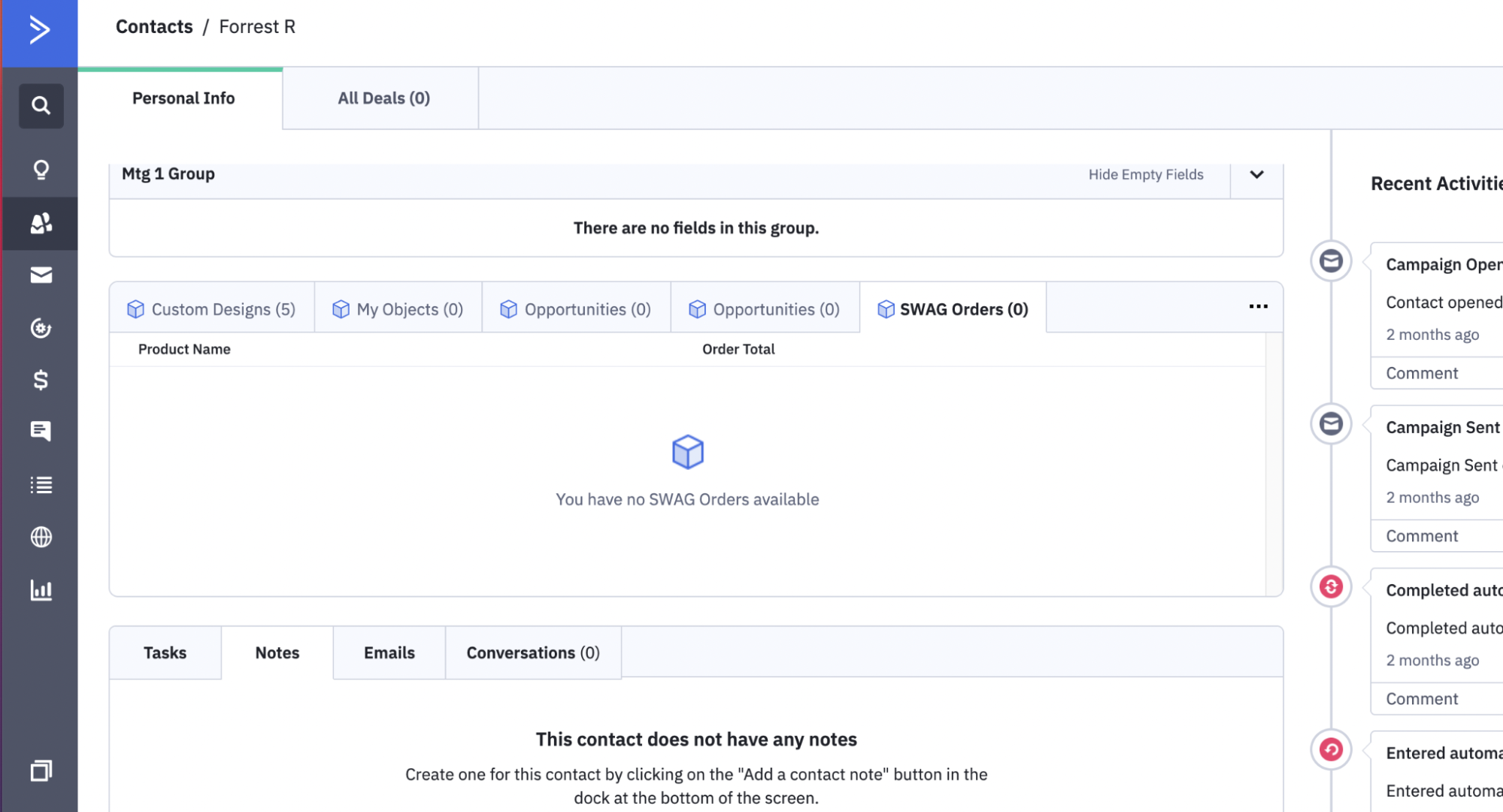Open the search magnifier in sidebar
The width and height of the screenshot is (1503, 812).
tap(41, 105)
